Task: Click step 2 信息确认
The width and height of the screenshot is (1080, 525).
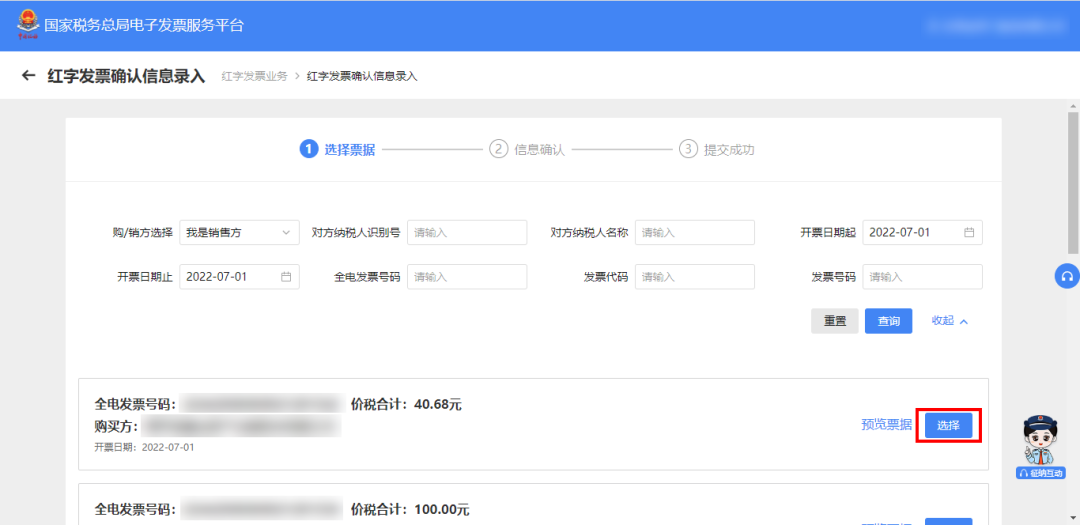Action: pos(528,150)
